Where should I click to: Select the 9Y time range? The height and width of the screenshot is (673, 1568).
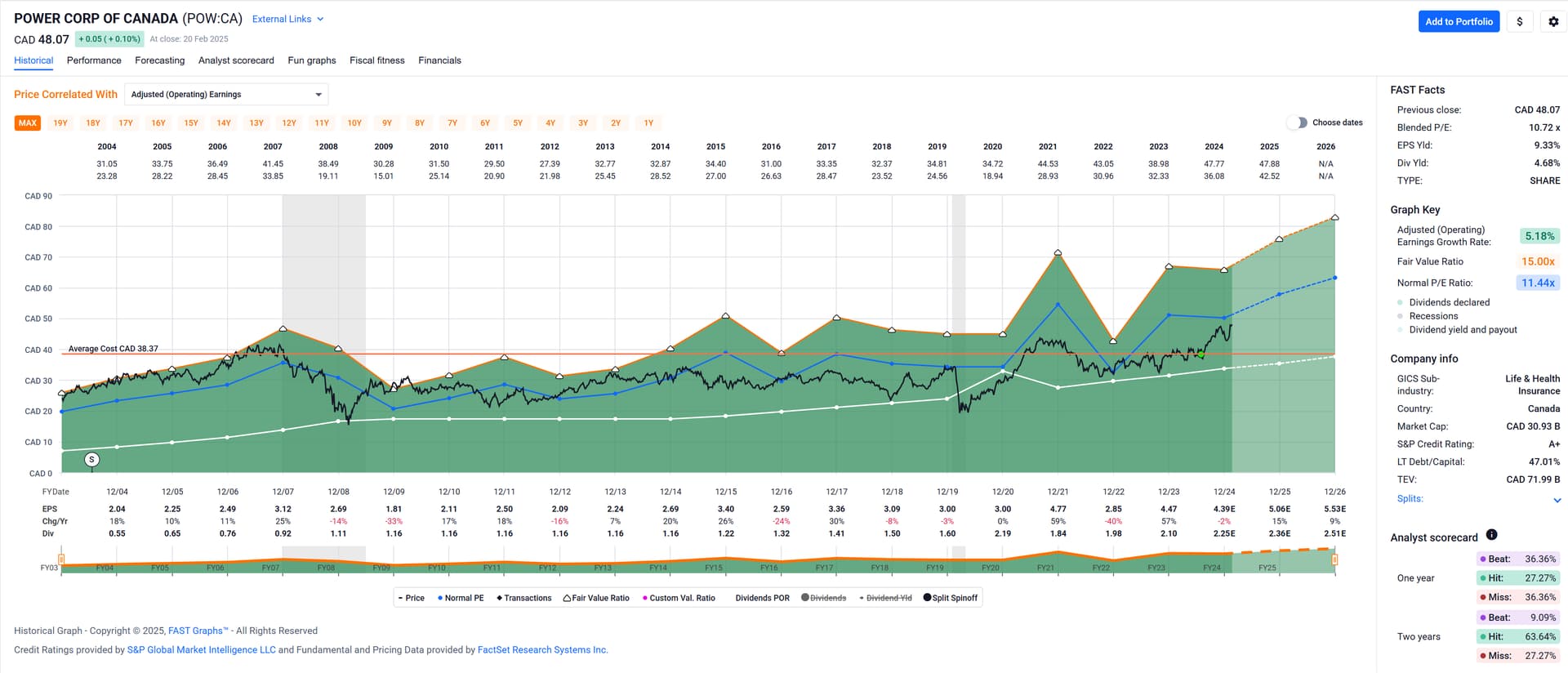(x=387, y=123)
